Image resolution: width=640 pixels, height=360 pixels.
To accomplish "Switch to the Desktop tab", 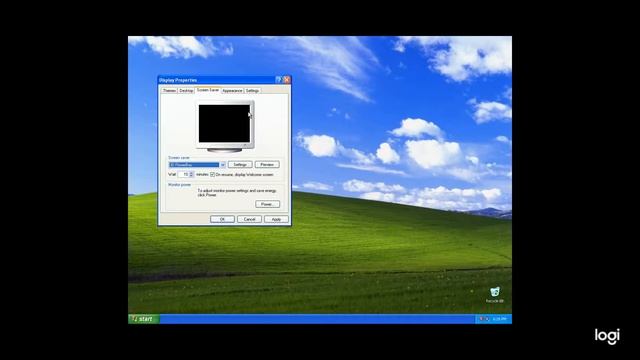I will (x=186, y=91).
